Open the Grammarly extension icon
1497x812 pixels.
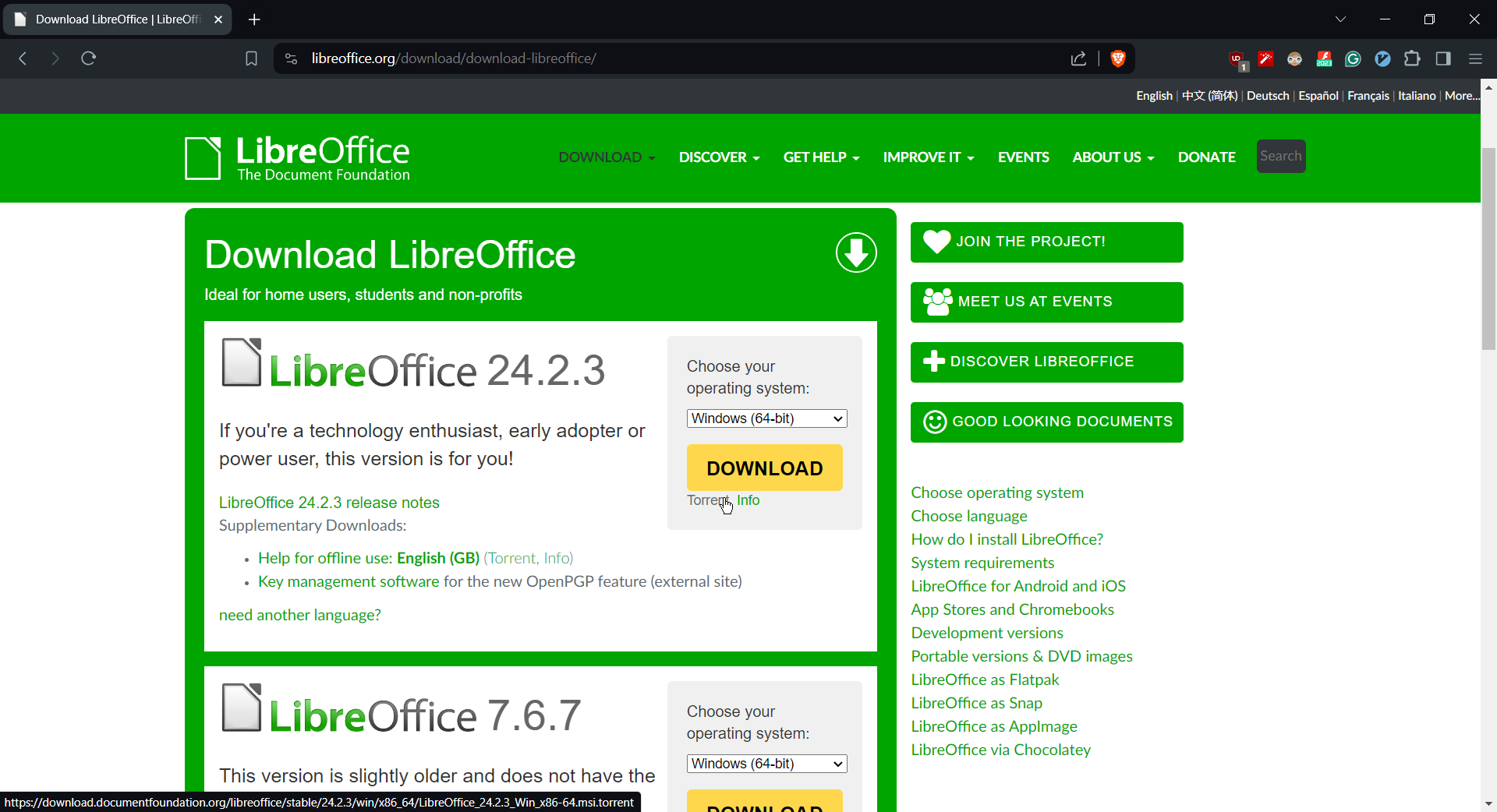1353,58
